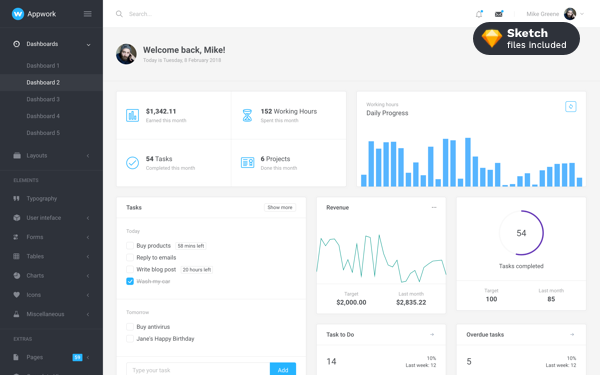This screenshot has width=600, height=375.
Task: Expand the Forms menu chevron
Action: 88,237
